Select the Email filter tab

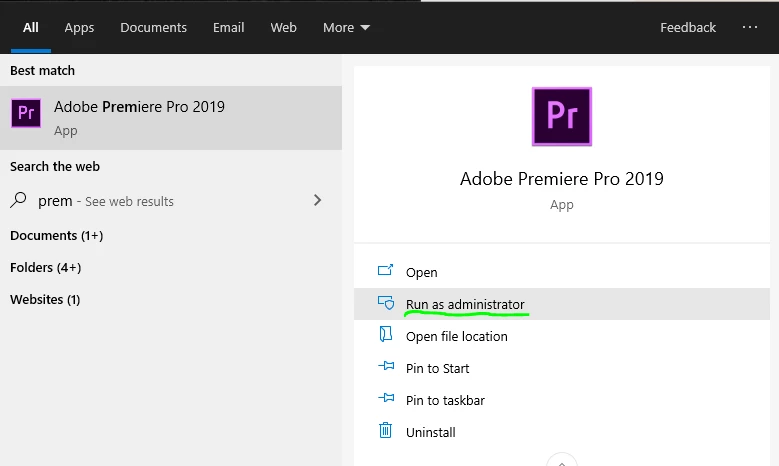(x=229, y=27)
